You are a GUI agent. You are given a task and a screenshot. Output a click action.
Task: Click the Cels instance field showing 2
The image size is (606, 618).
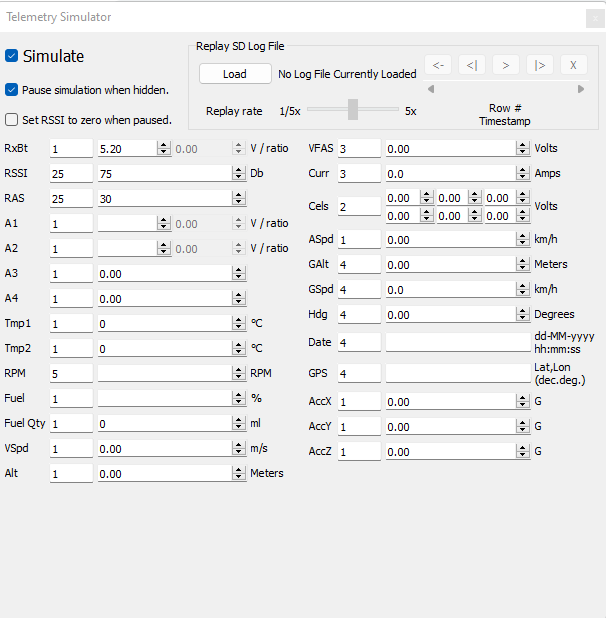pyautogui.click(x=359, y=206)
